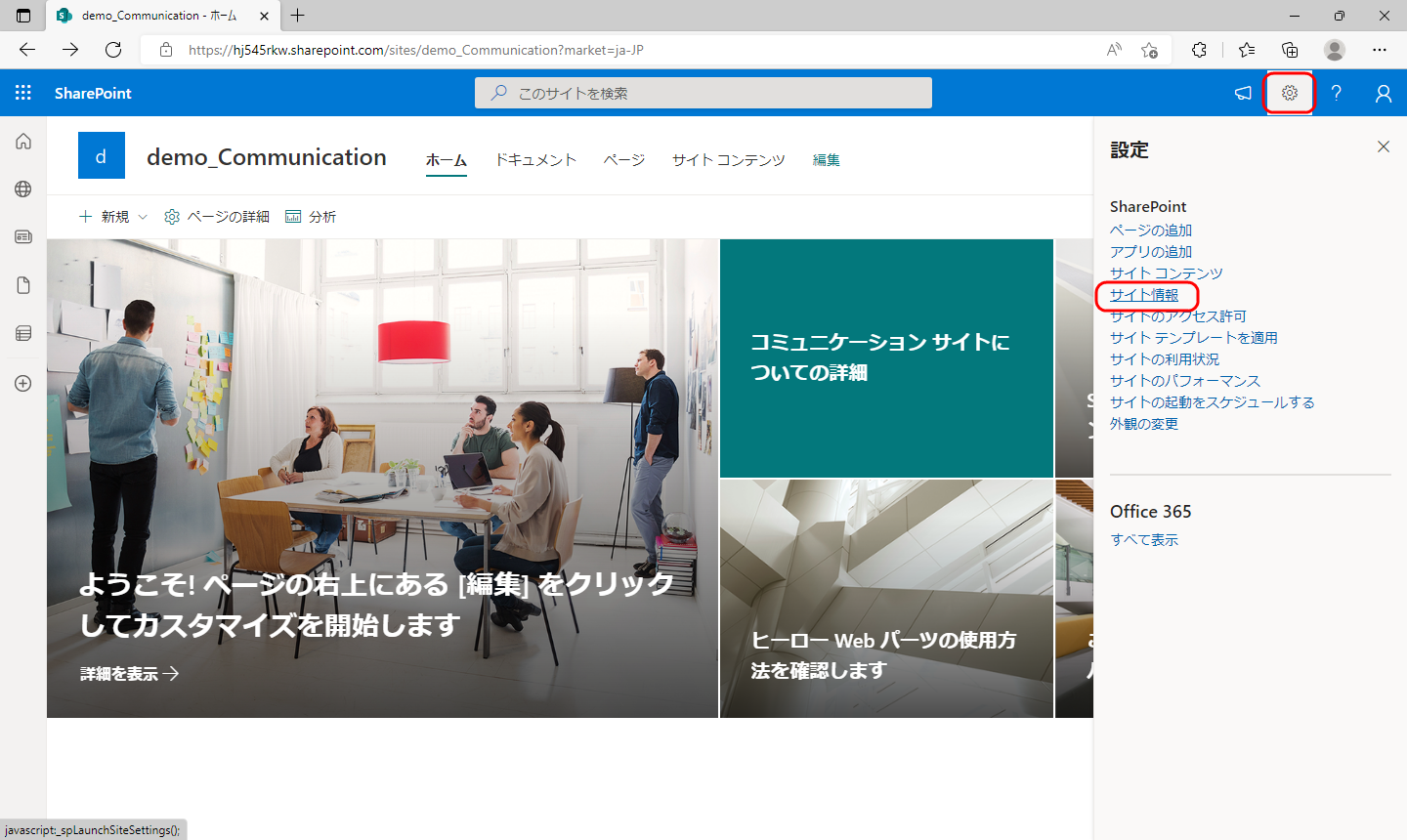The width and height of the screenshot is (1407, 840).
Task: Close the 設定 settings panel
Action: pyautogui.click(x=1384, y=147)
